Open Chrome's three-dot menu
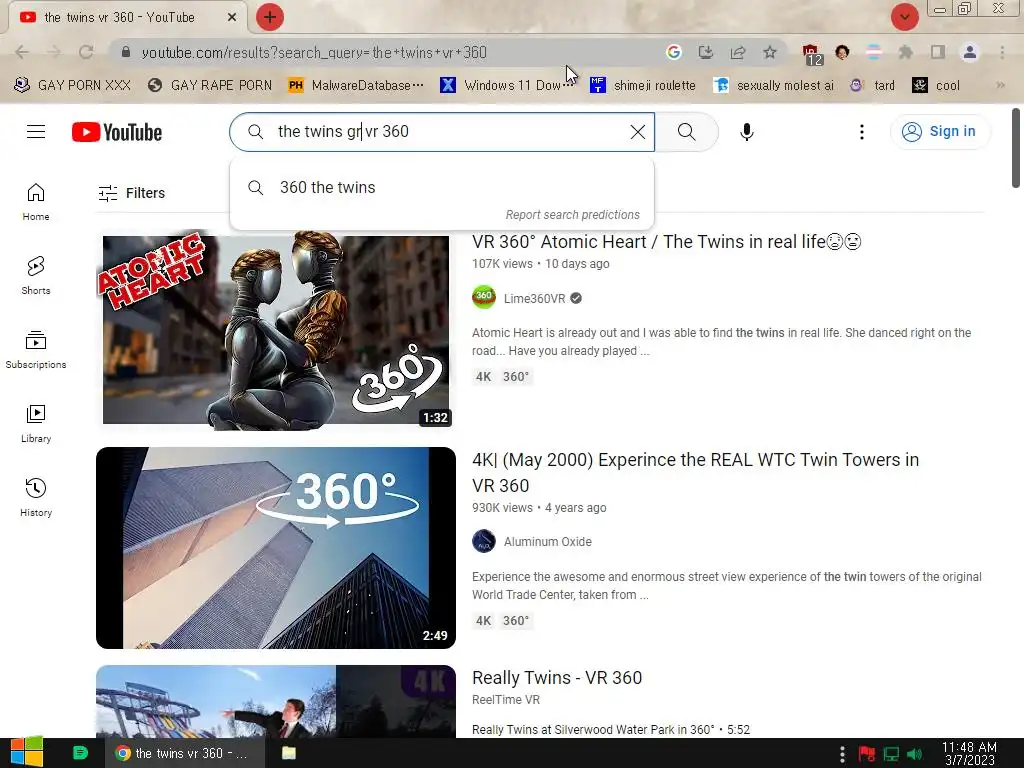The image size is (1024, 768). 1002,52
